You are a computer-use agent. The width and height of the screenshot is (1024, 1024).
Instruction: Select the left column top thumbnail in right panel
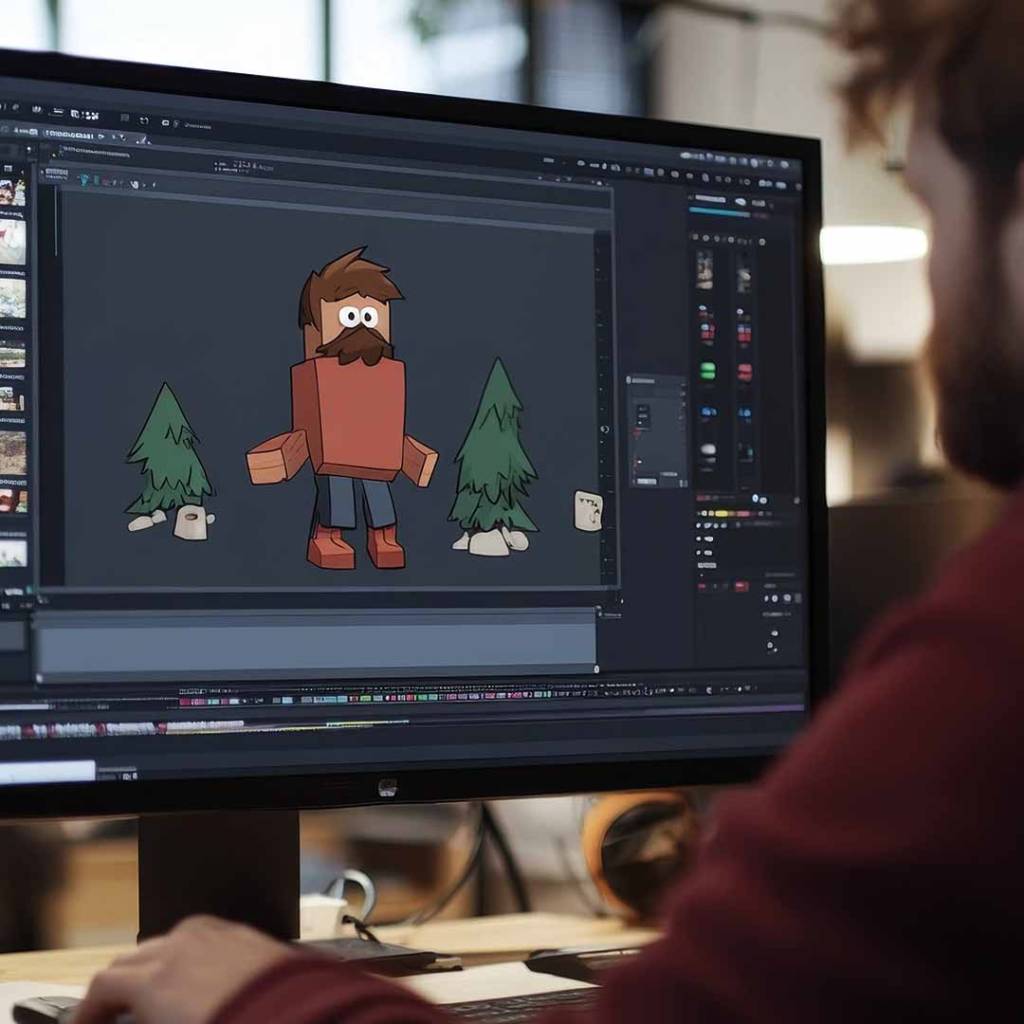coord(704,269)
